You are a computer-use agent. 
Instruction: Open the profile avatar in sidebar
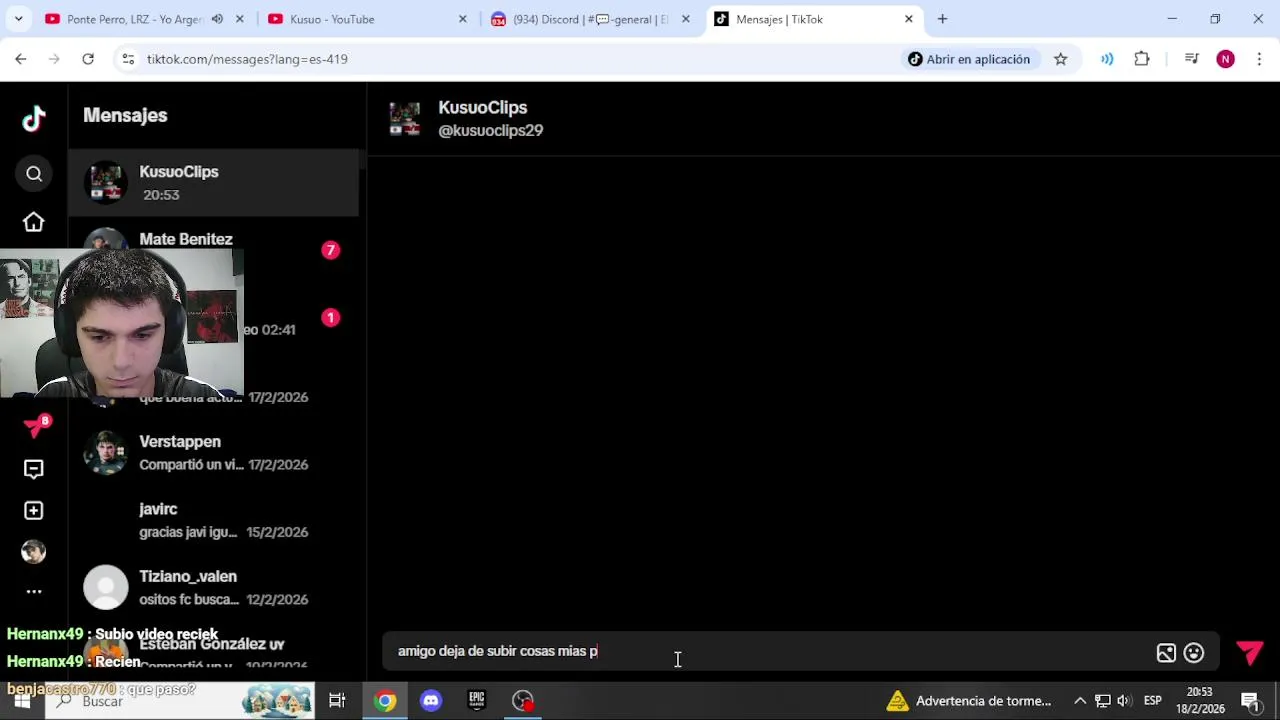tap(34, 552)
